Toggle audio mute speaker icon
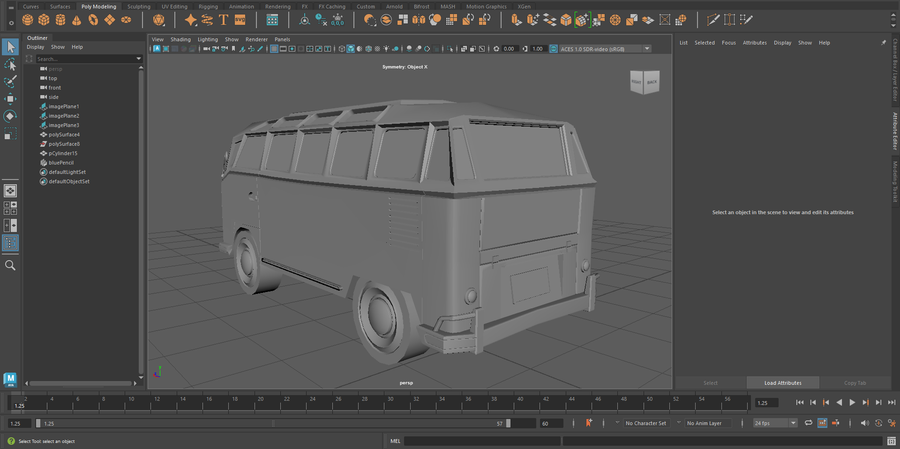The image size is (900, 449). tap(864, 423)
